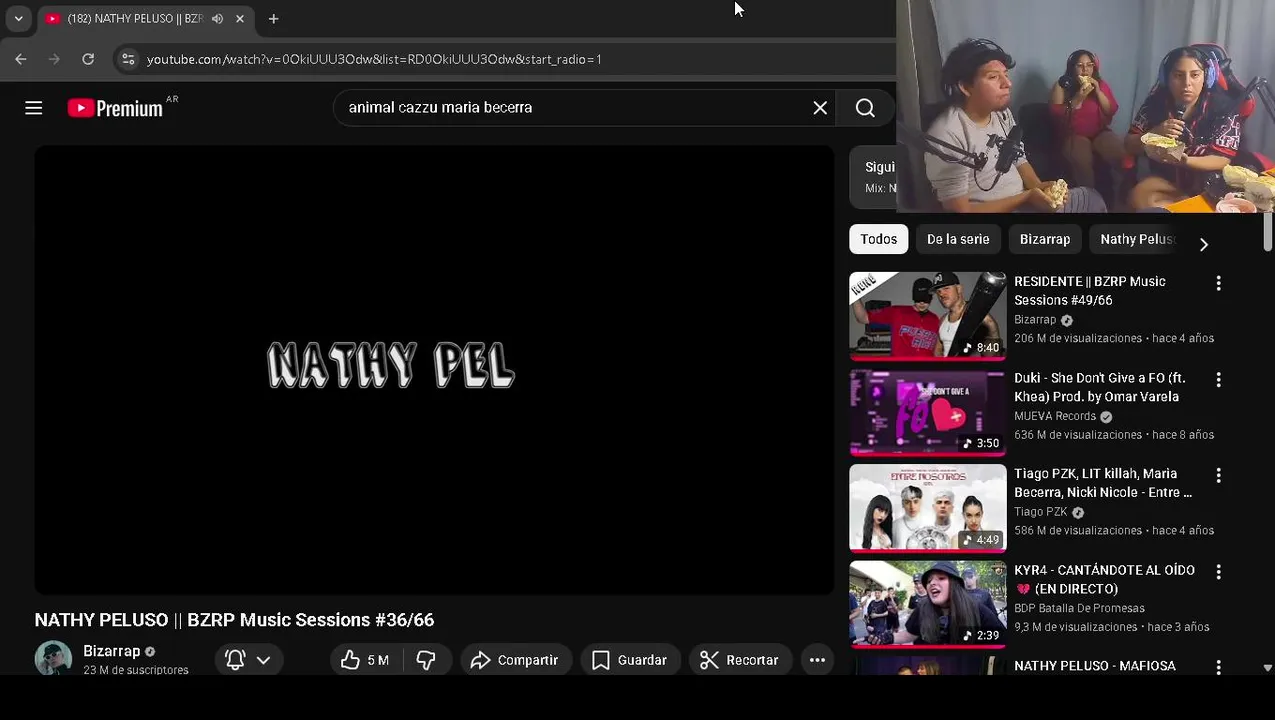Toggle notification bell for Bizarrap
This screenshot has width=1275, height=720.
pyautogui.click(x=235, y=660)
